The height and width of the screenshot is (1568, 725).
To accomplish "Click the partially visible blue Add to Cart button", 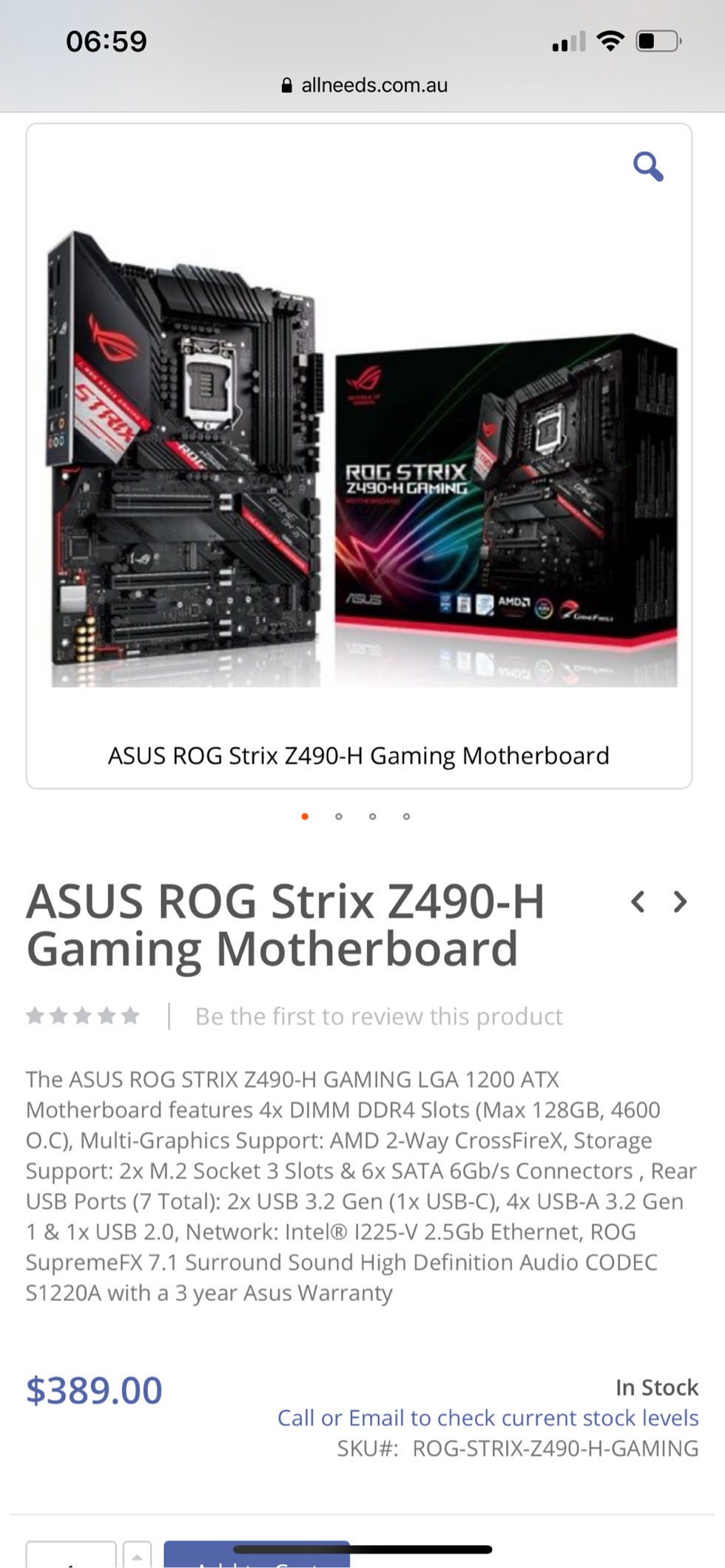I will point(257,1555).
